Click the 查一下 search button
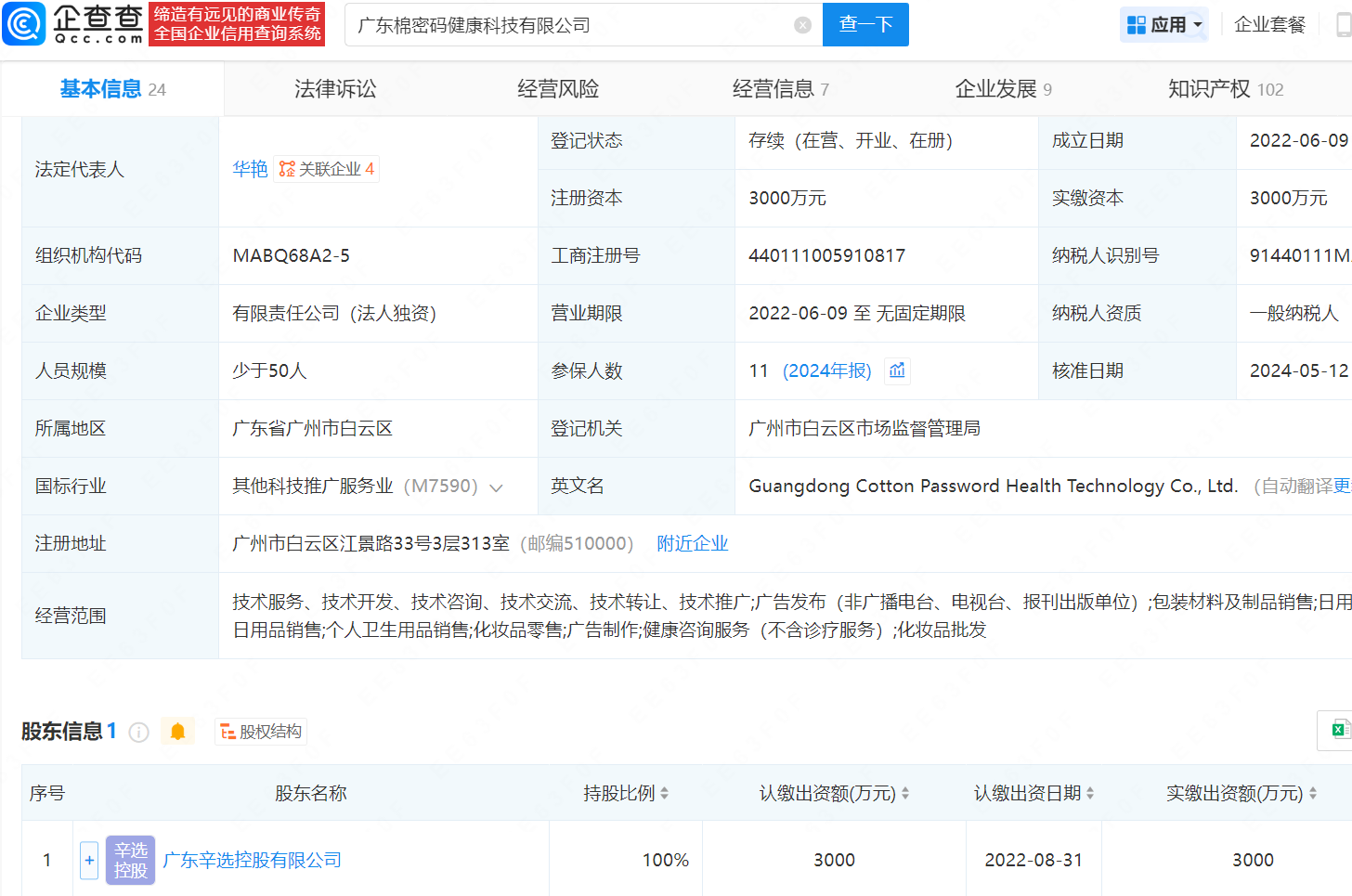This screenshot has height=896, width=1352. 865,25
